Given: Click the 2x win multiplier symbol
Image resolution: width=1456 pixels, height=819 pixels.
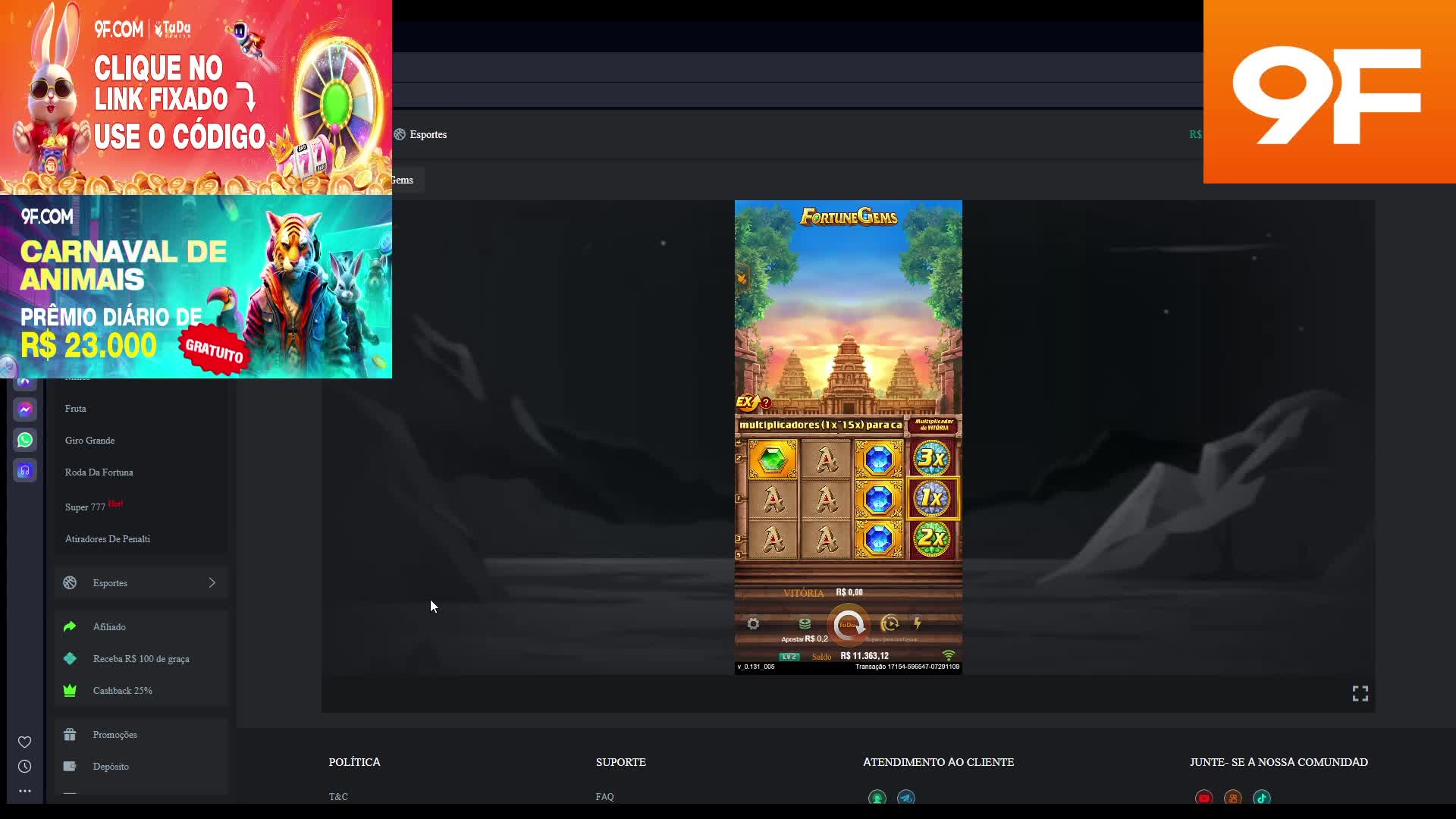Looking at the screenshot, I should point(932,538).
